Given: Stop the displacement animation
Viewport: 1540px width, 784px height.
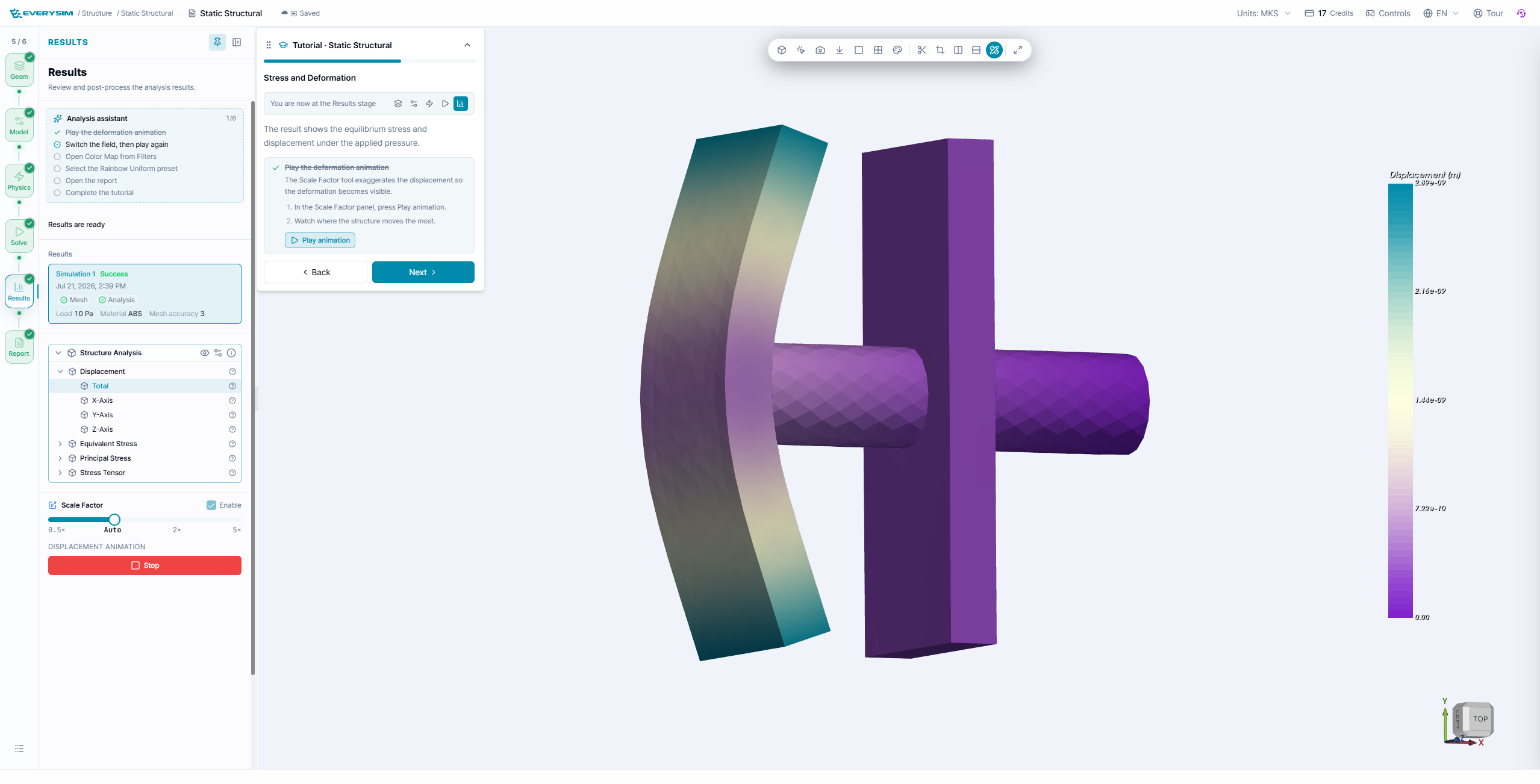Looking at the screenshot, I should [x=145, y=565].
